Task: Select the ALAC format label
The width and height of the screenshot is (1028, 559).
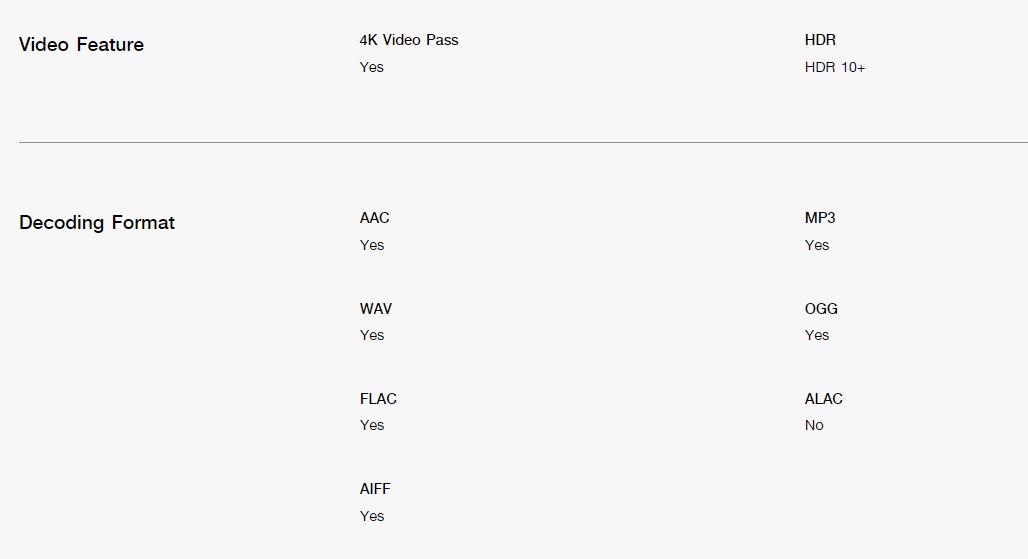Action: (x=823, y=399)
